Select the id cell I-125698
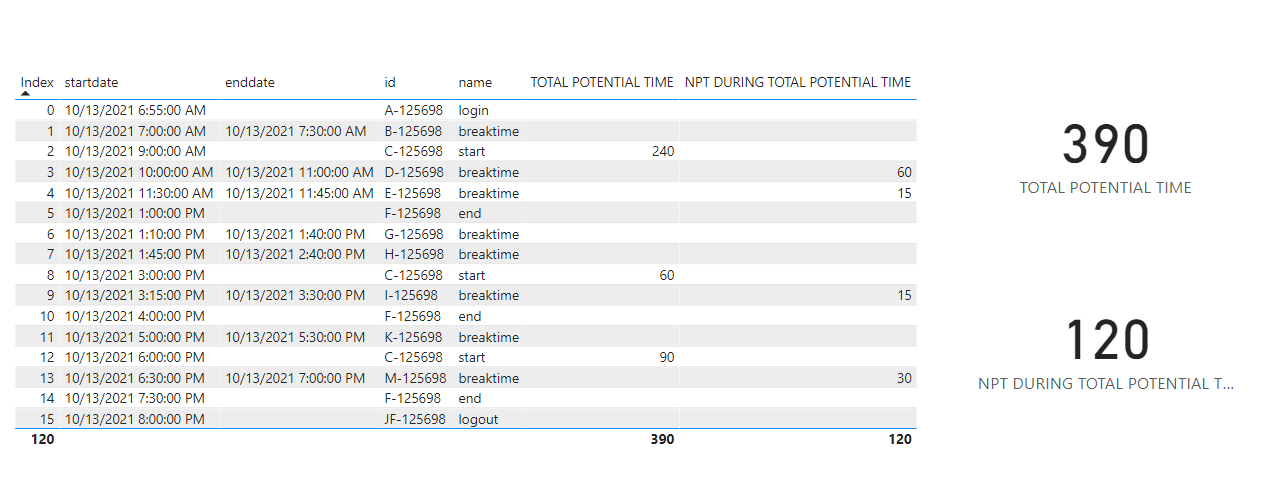The width and height of the screenshot is (1265, 497). 411,295
